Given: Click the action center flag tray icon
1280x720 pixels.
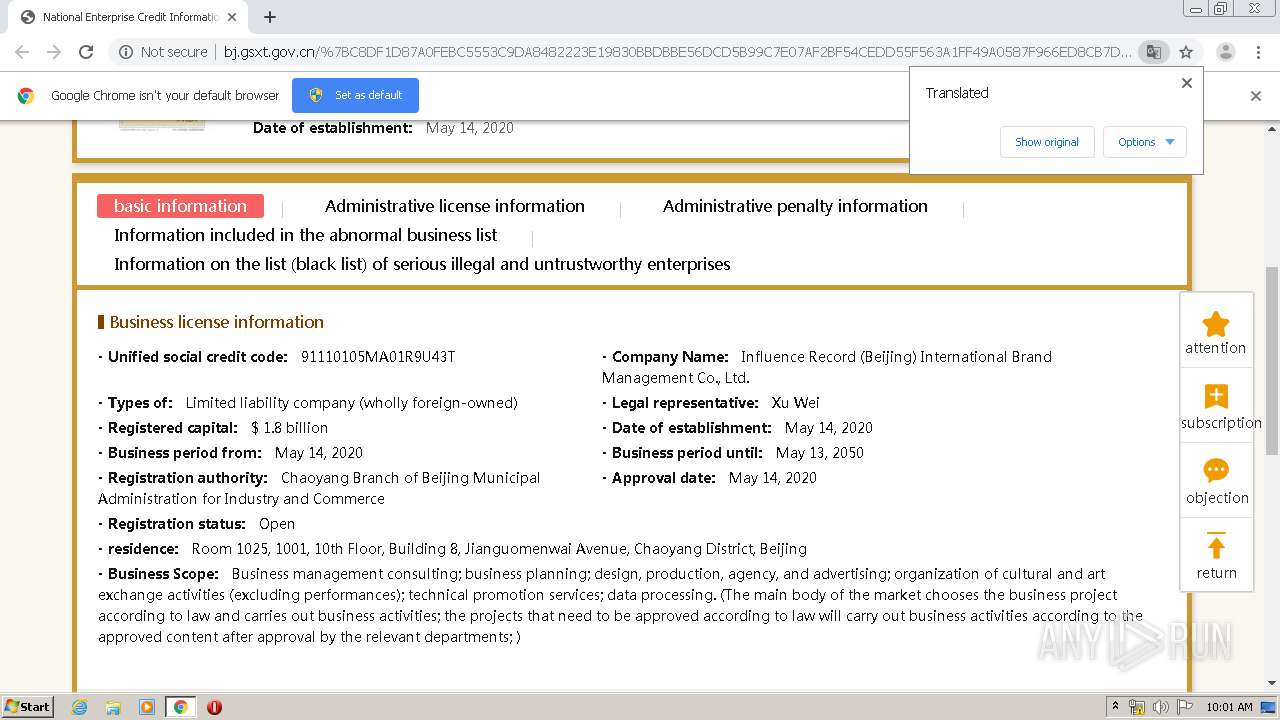Looking at the screenshot, I should coord(1185,707).
